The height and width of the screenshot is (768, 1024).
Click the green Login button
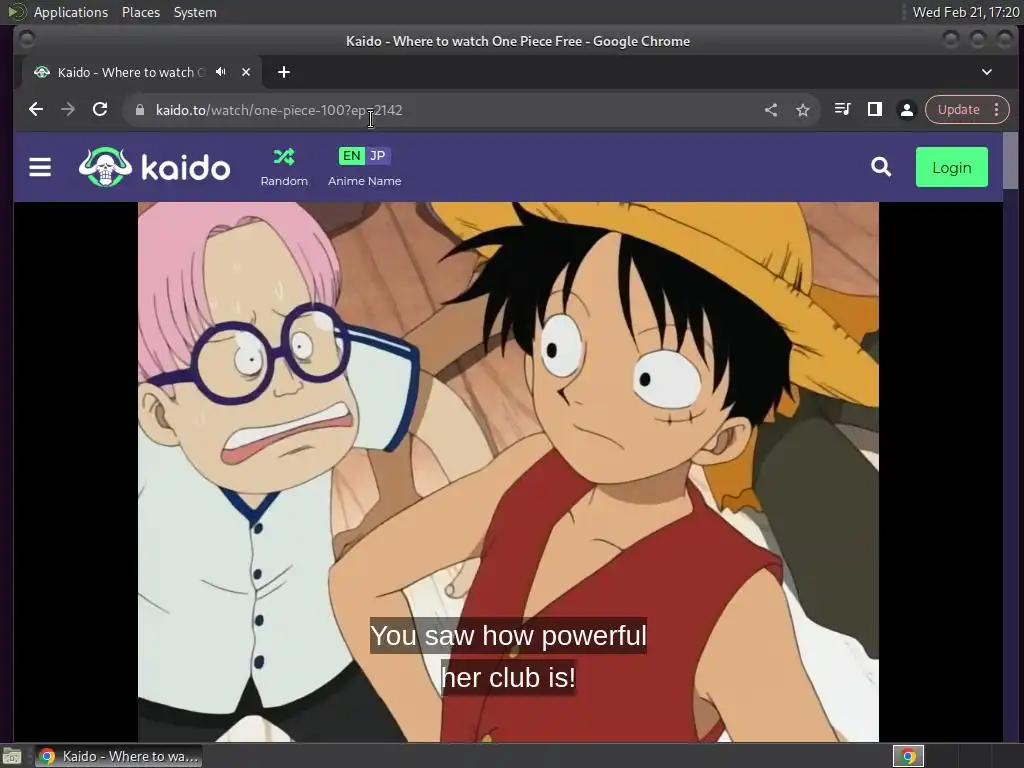(x=952, y=167)
